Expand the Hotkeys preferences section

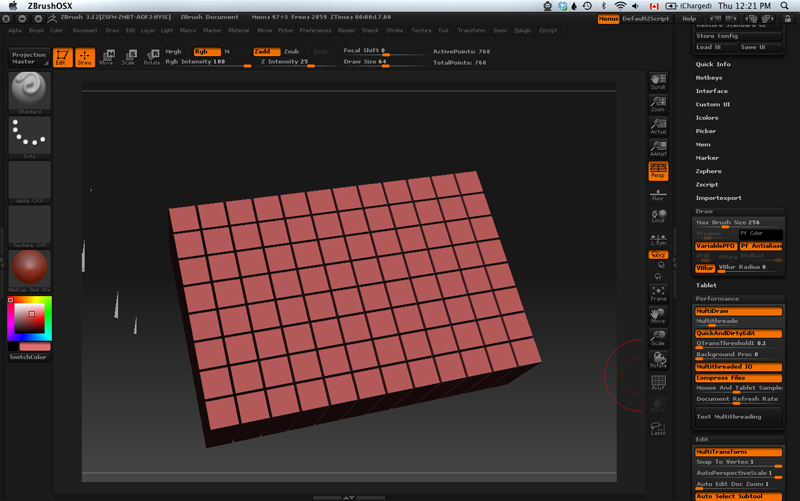click(709, 77)
